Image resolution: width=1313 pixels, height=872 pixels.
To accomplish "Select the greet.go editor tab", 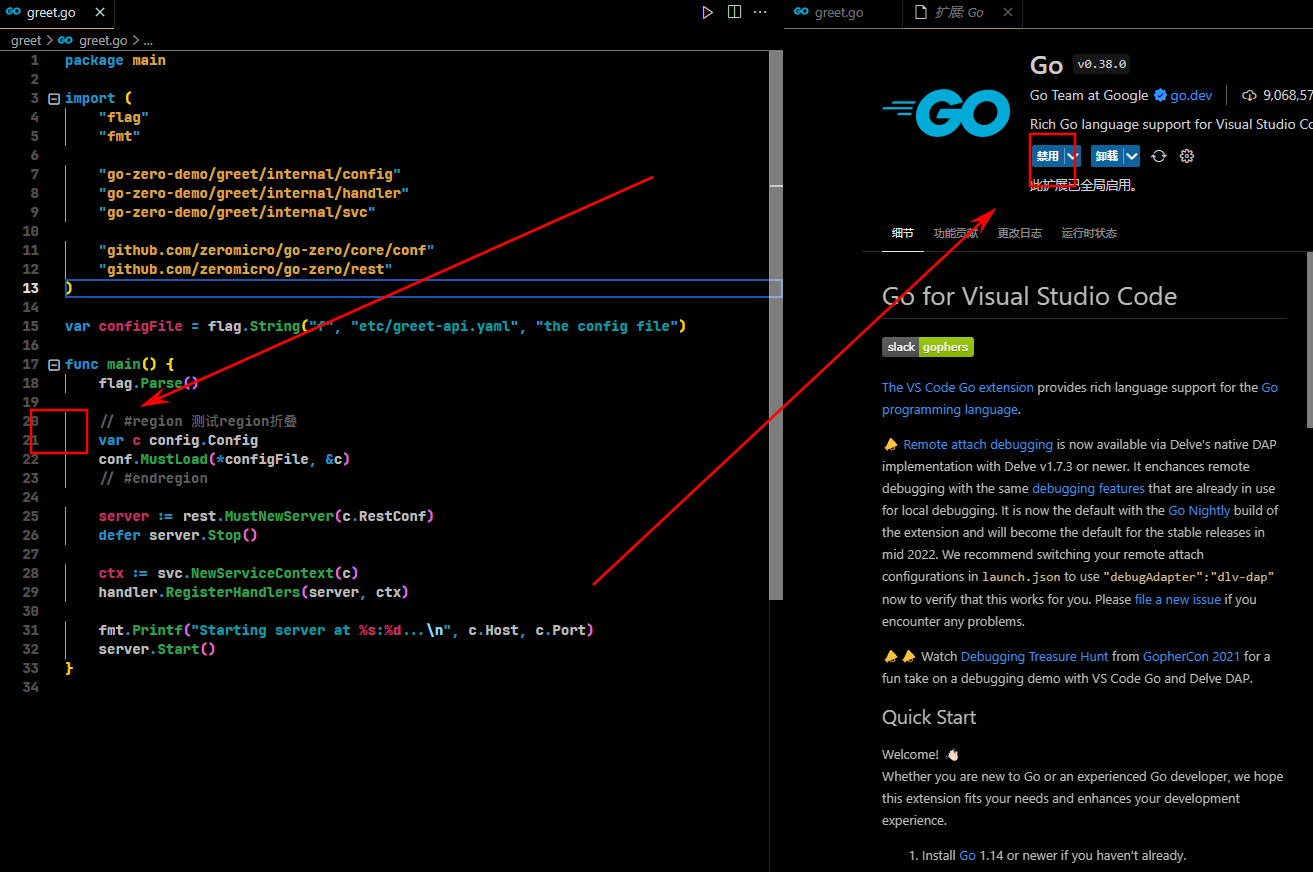I will pyautogui.click(x=48, y=13).
